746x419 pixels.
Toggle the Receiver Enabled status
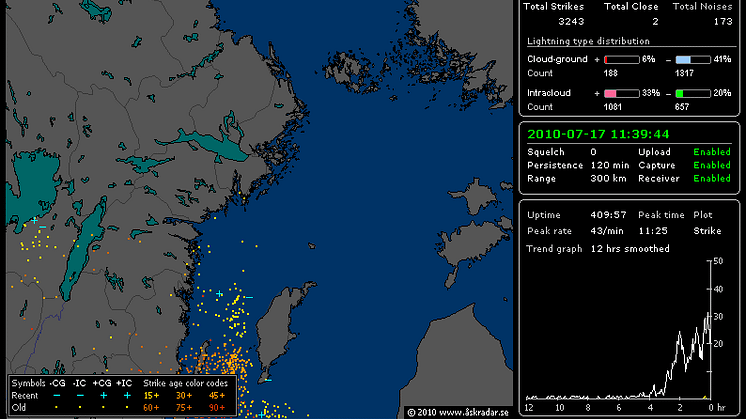712,178
